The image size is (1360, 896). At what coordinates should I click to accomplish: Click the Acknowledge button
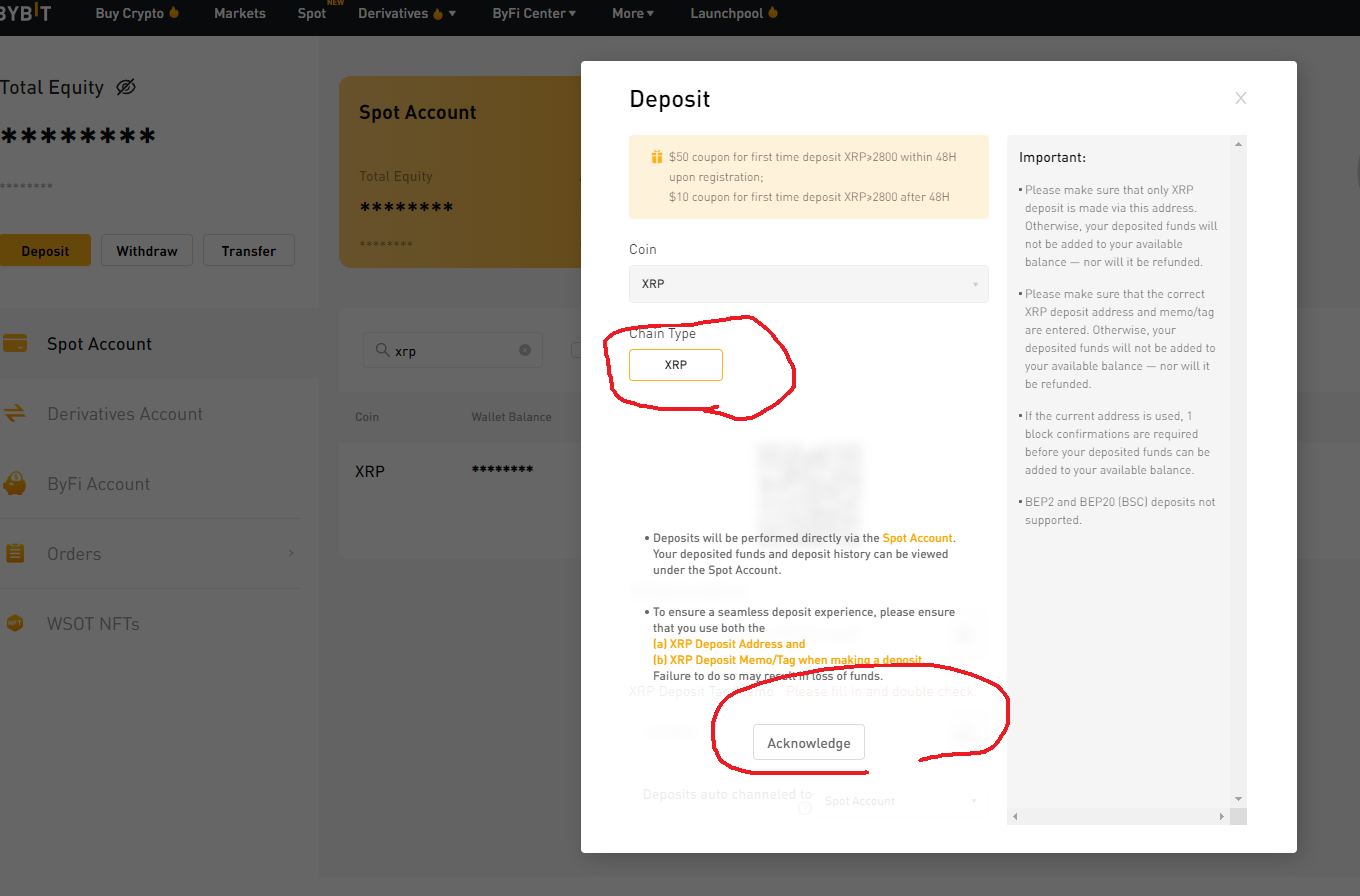point(808,743)
